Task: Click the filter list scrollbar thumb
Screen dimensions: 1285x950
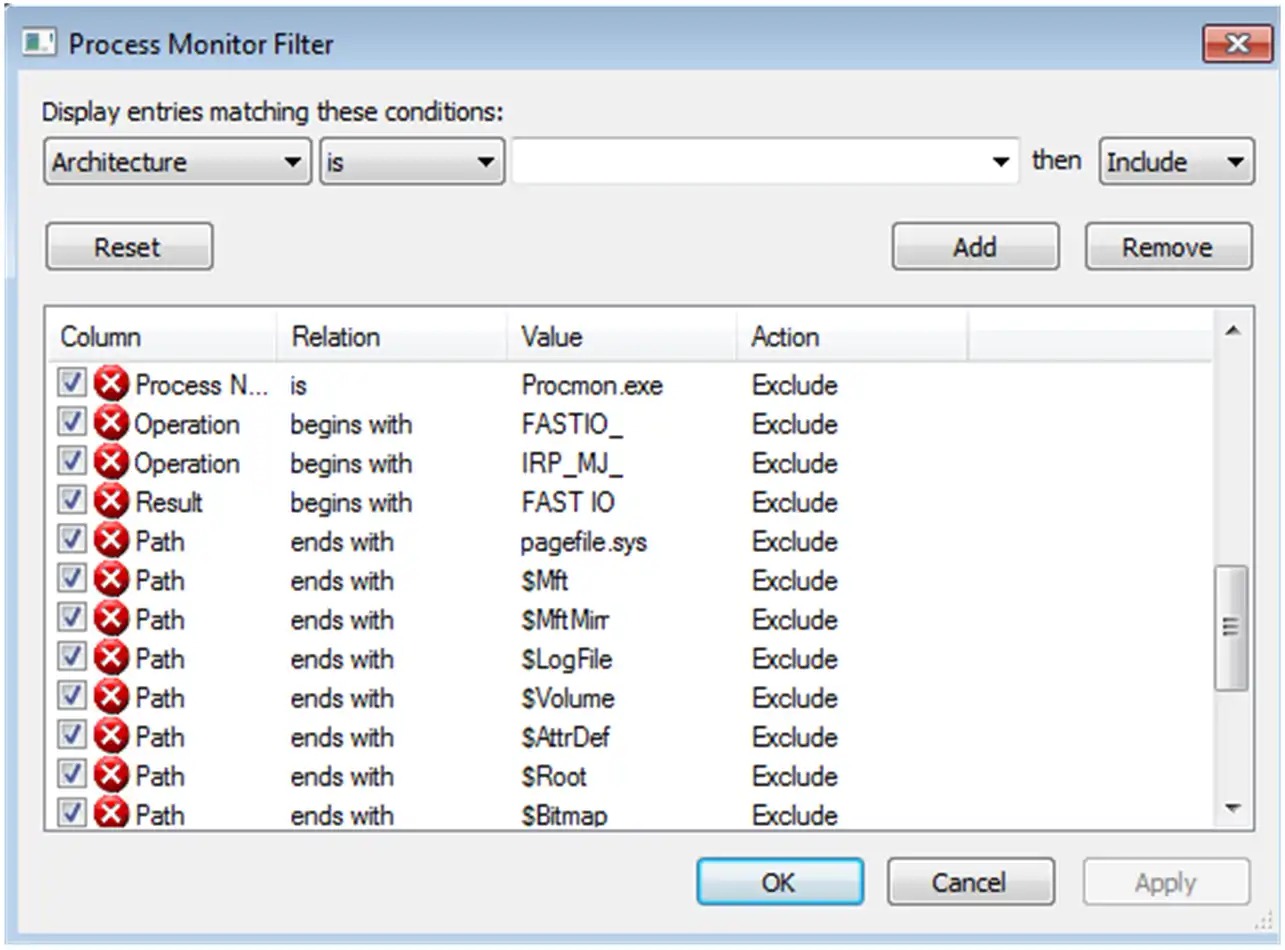Action: pyautogui.click(x=1231, y=627)
